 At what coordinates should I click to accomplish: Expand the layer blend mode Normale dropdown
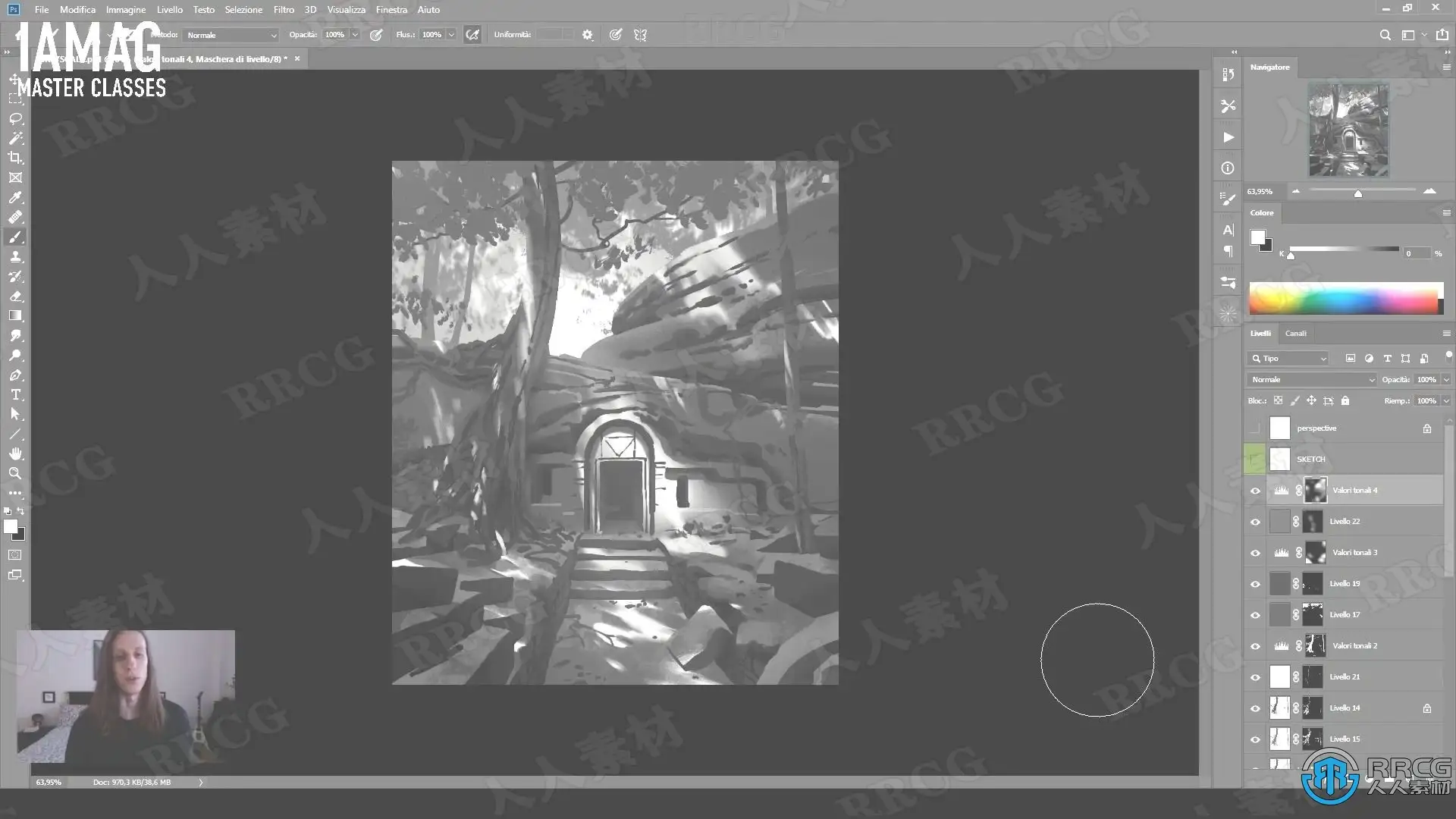pos(1312,379)
